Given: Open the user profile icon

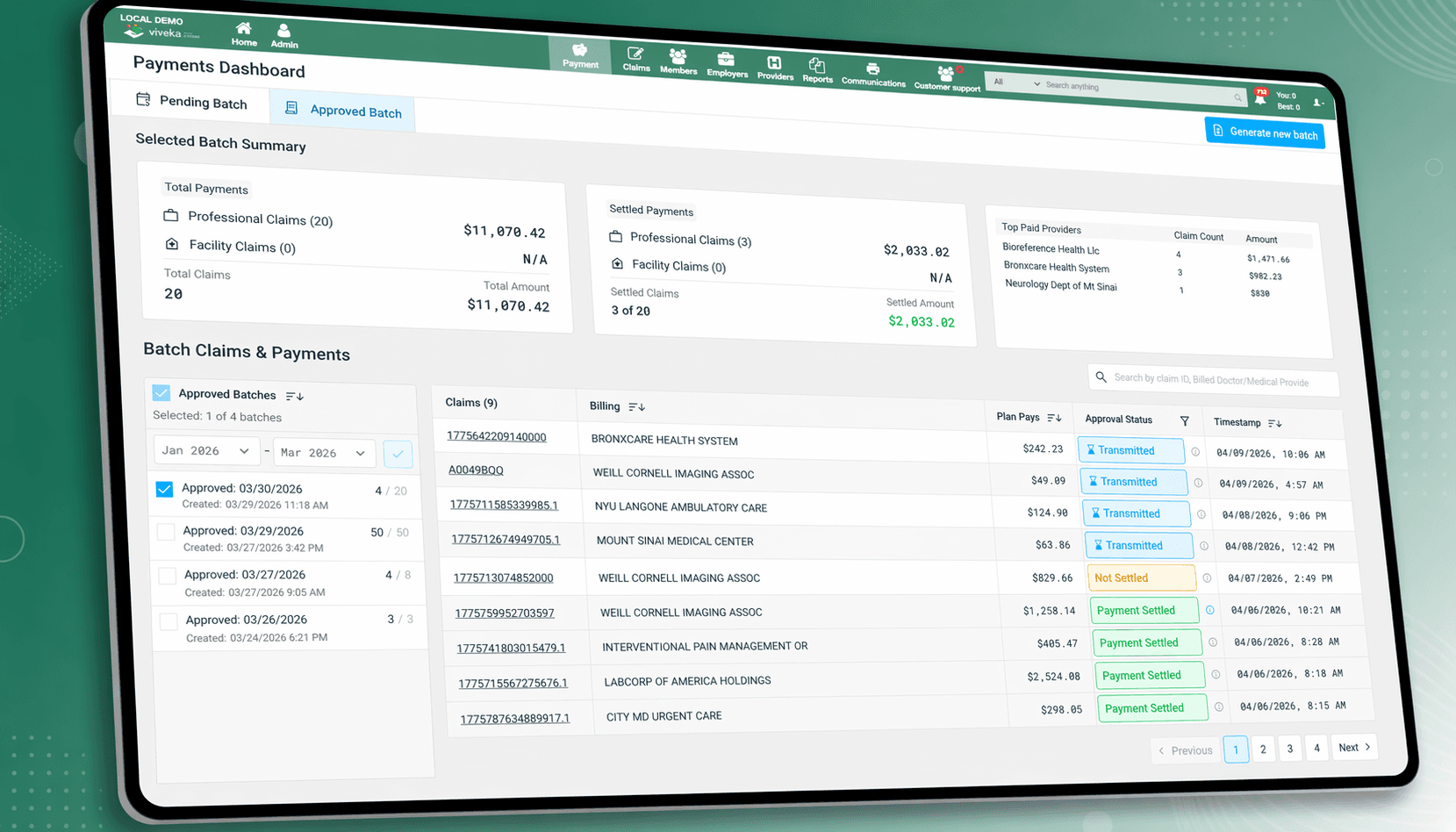Looking at the screenshot, I should click(1318, 103).
